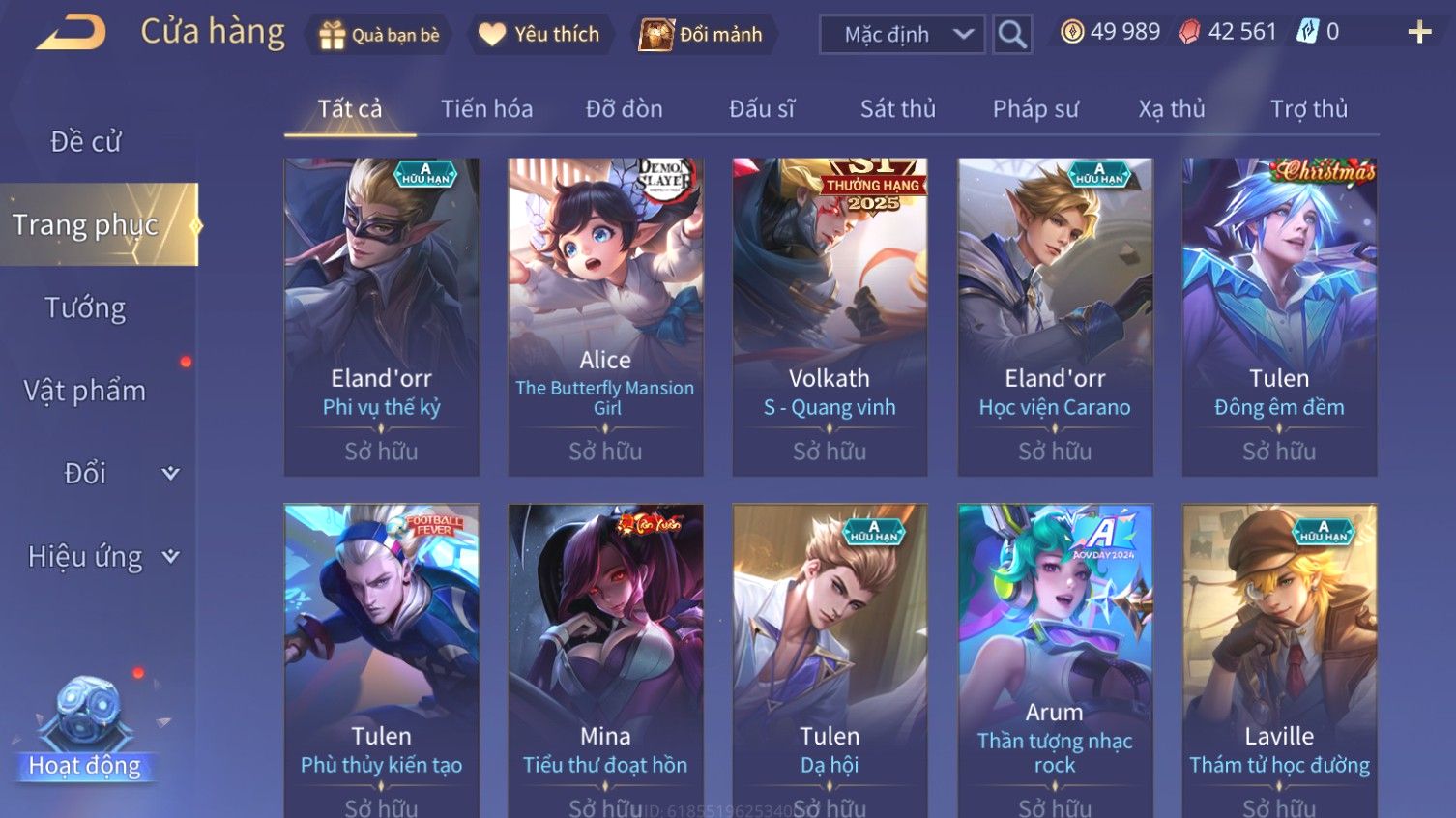
Task: Open Volkath S - Quang vinh skin card
Action: point(830,317)
